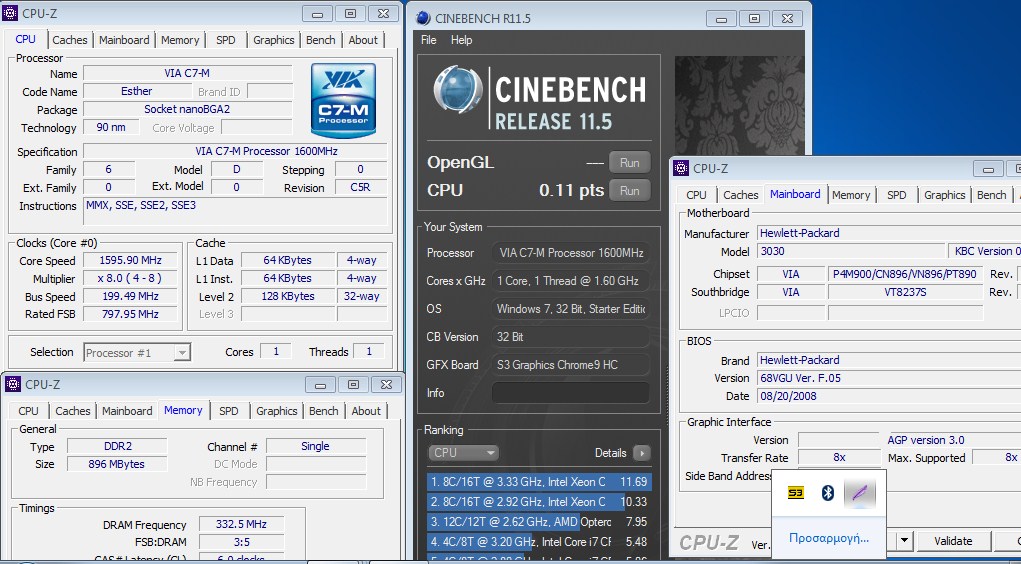Image resolution: width=1021 pixels, height=564 pixels.
Task: Open the Bluetooth tray icon
Action: [x=828, y=493]
